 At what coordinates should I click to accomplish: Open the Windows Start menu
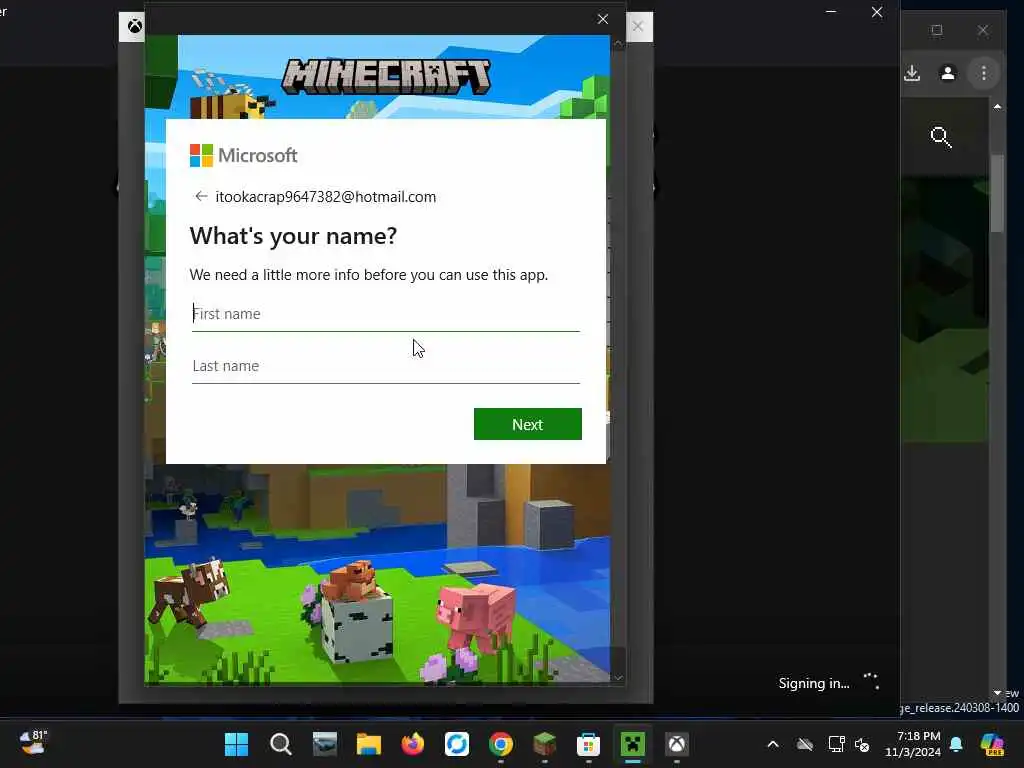coord(236,744)
